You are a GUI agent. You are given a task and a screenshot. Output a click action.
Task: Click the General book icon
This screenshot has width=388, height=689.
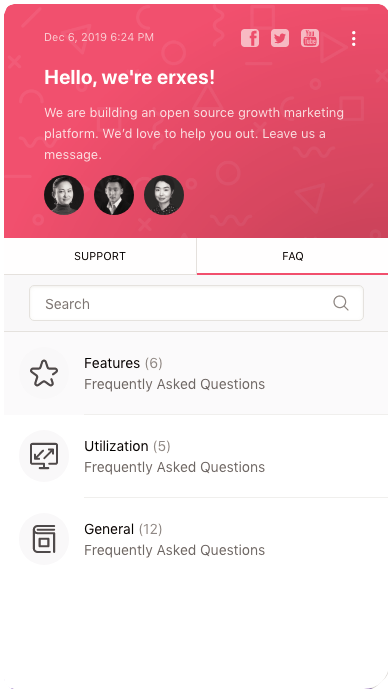[44, 539]
